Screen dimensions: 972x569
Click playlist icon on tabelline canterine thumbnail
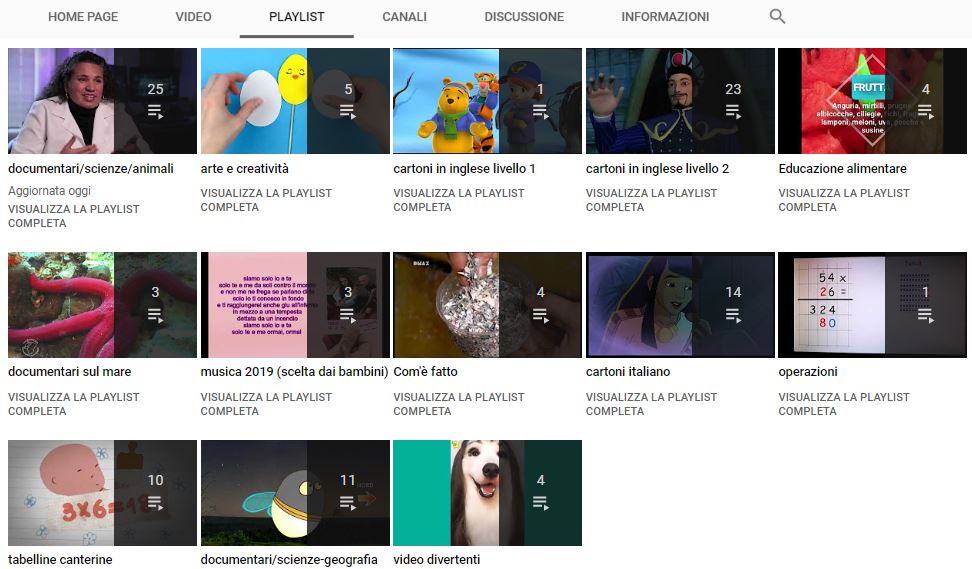[155, 503]
